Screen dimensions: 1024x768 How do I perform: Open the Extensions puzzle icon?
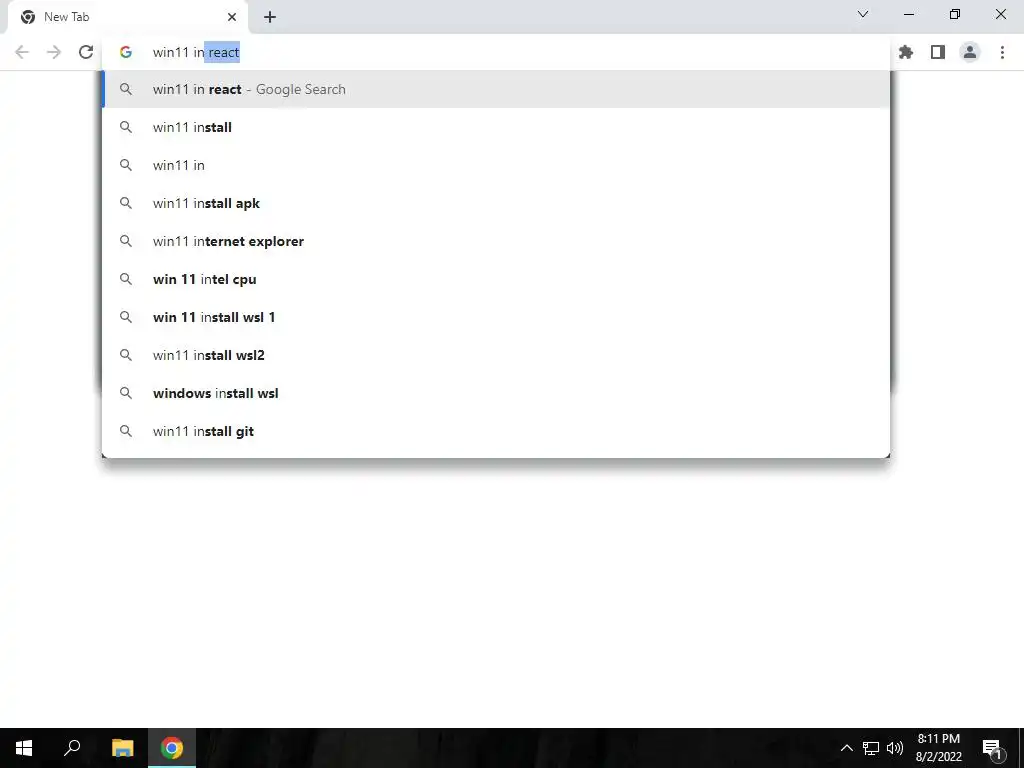pyautogui.click(x=906, y=52)
